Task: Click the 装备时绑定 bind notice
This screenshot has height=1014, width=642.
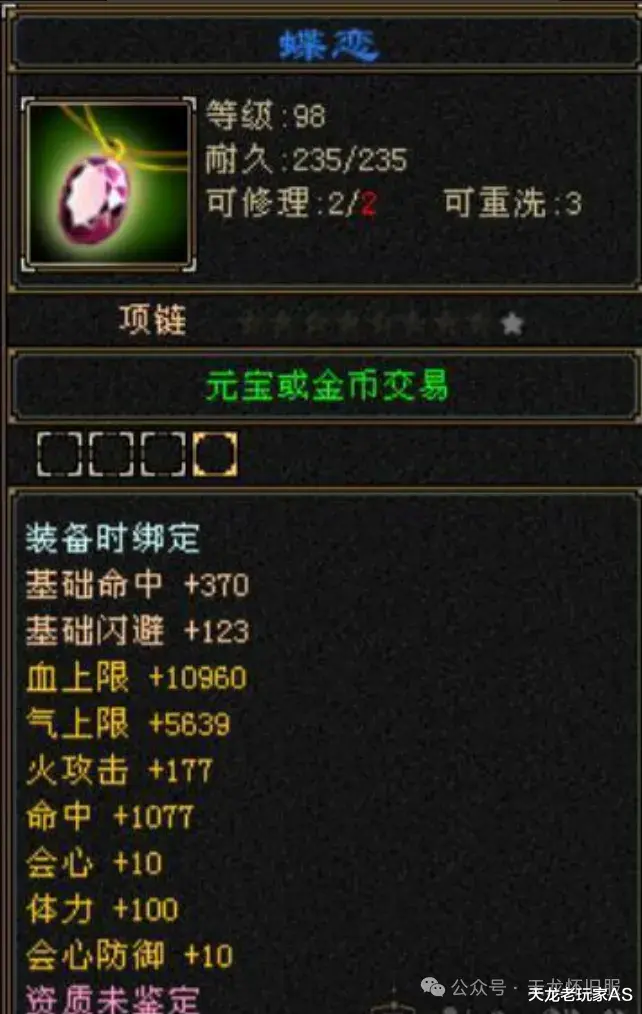Action: point(112,539)
